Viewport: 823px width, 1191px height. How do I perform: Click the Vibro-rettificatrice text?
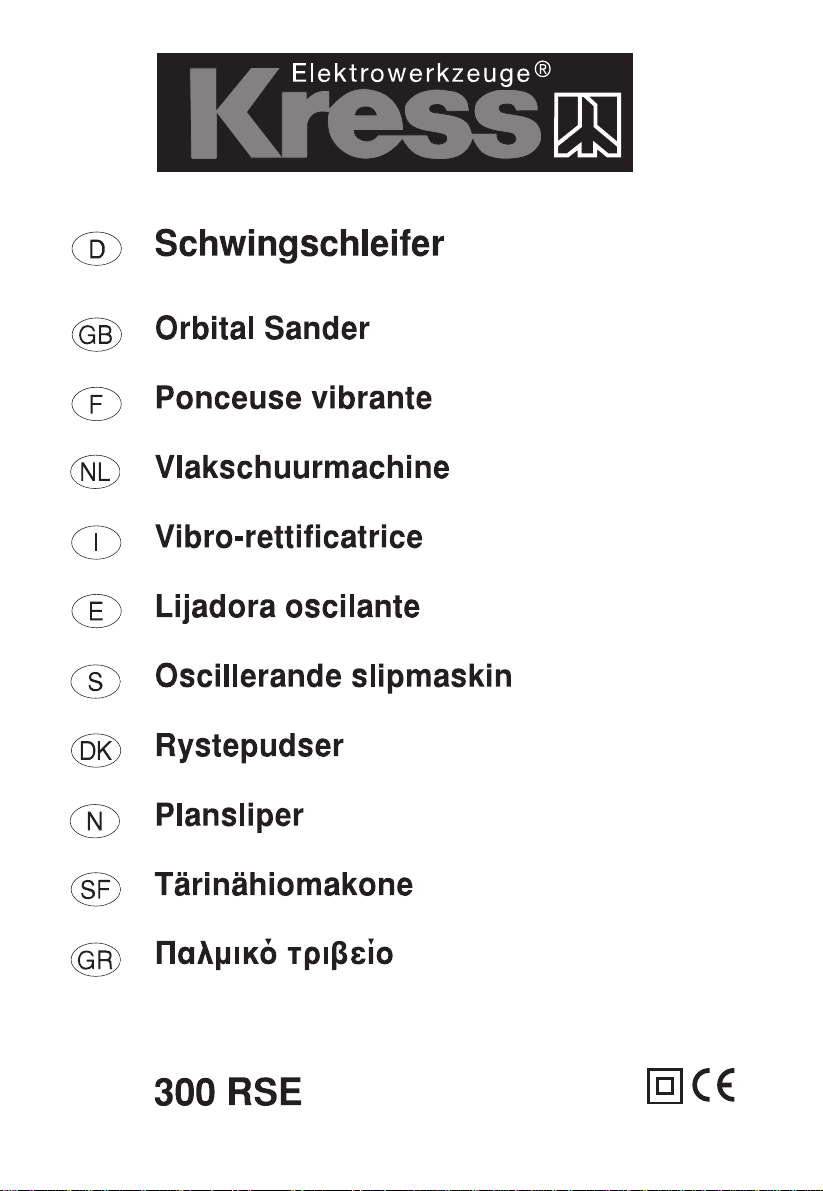[x=289, y=537]
